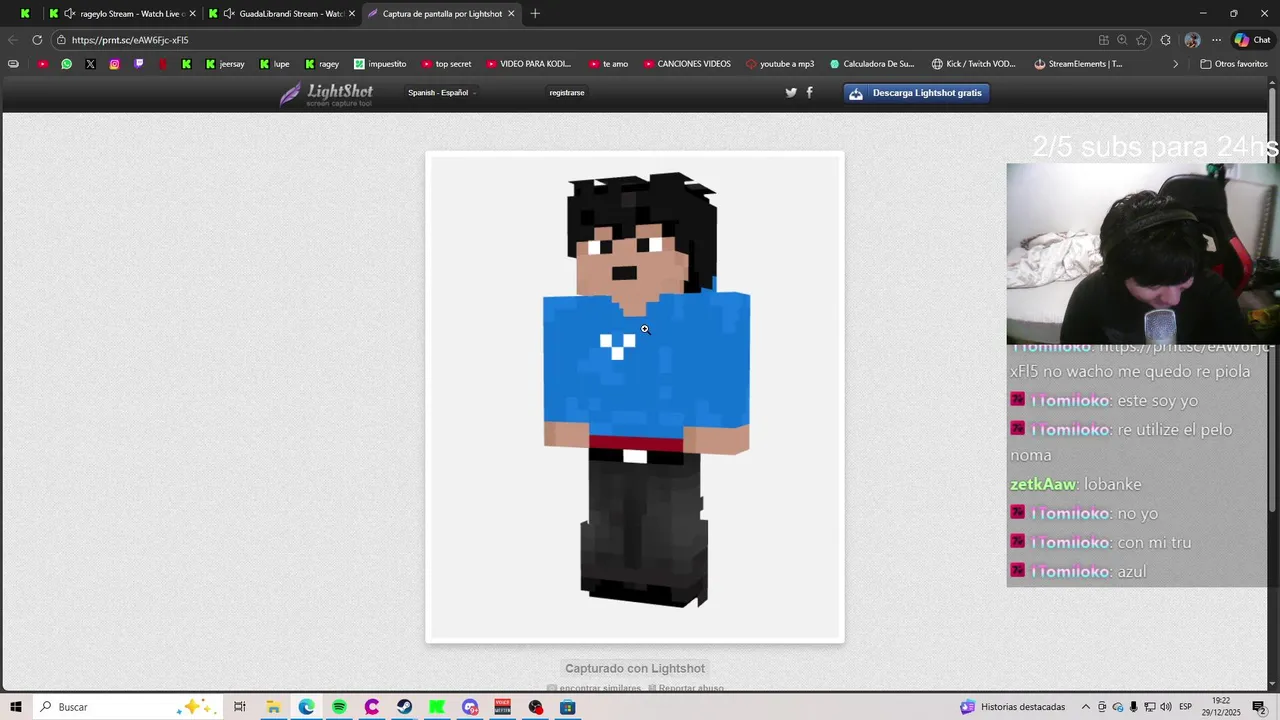
Task: Unmute the GuadaLibrandi Stream tab audio icon
Action: (229, 14)
